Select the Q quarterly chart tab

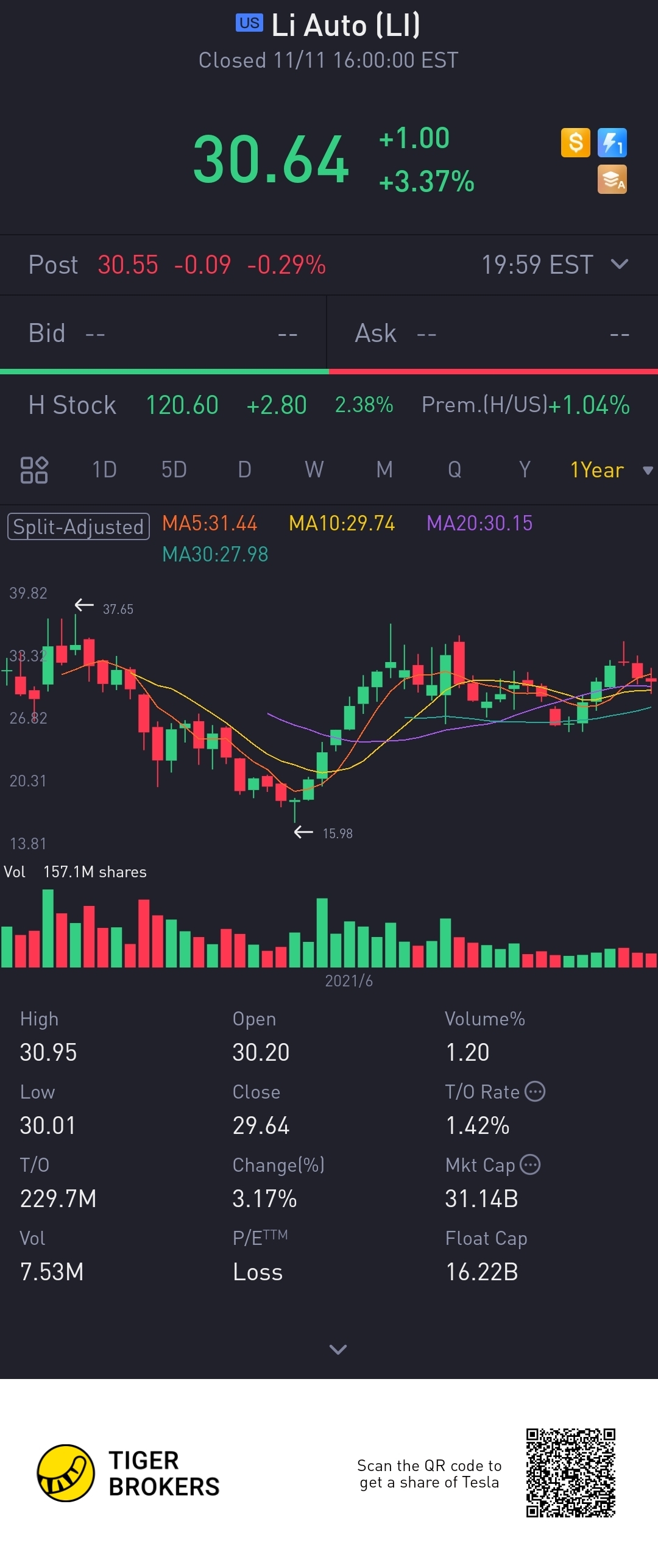pos(455,470)
